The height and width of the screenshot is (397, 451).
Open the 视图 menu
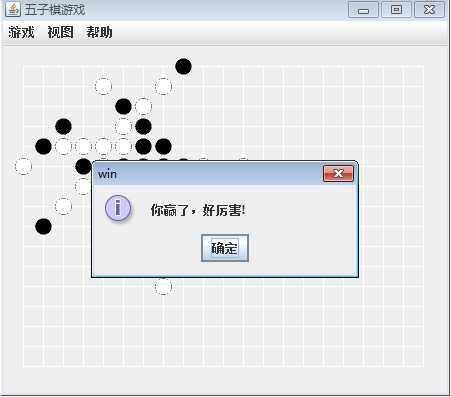pyautogui.click(x=60, y=32)
